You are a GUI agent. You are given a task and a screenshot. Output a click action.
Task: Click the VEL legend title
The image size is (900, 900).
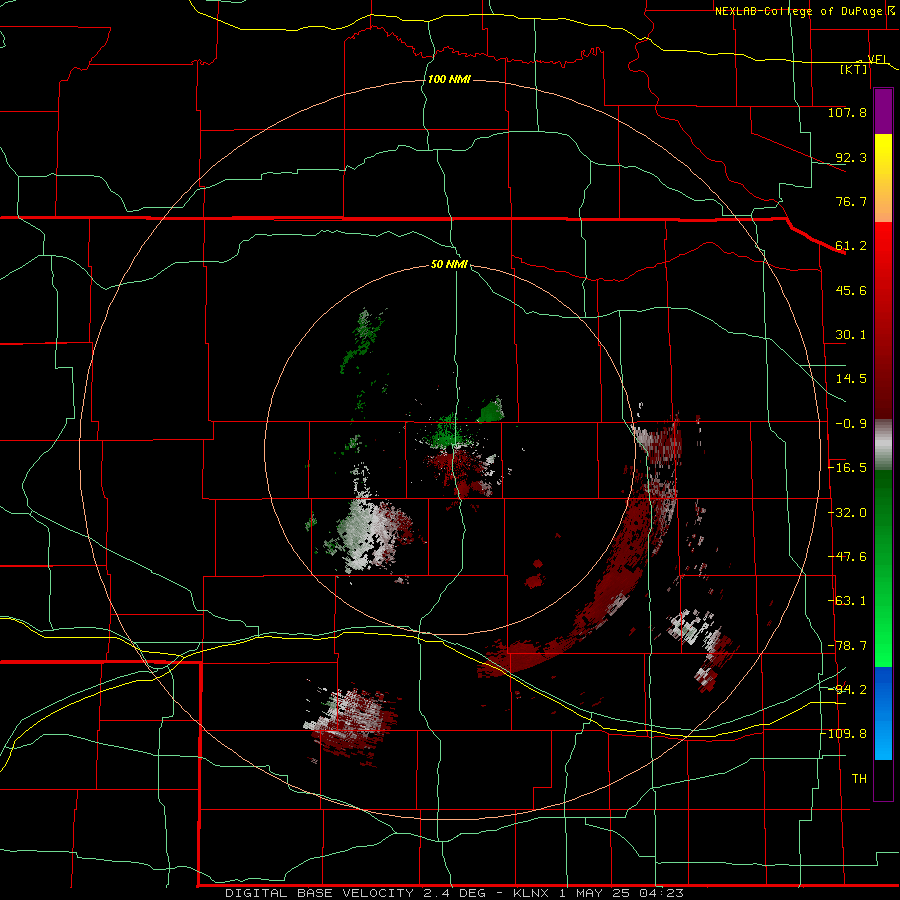tap(878, 59)
